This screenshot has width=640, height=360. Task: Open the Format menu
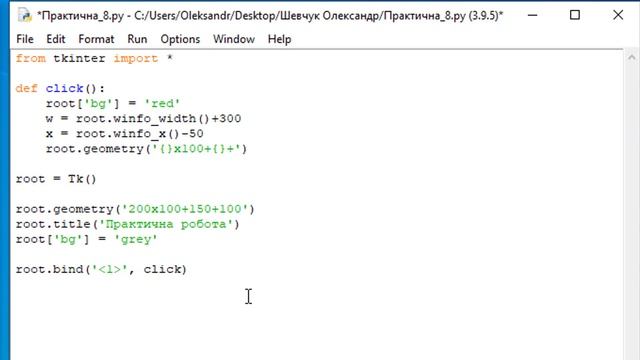[x=96, y=39]
